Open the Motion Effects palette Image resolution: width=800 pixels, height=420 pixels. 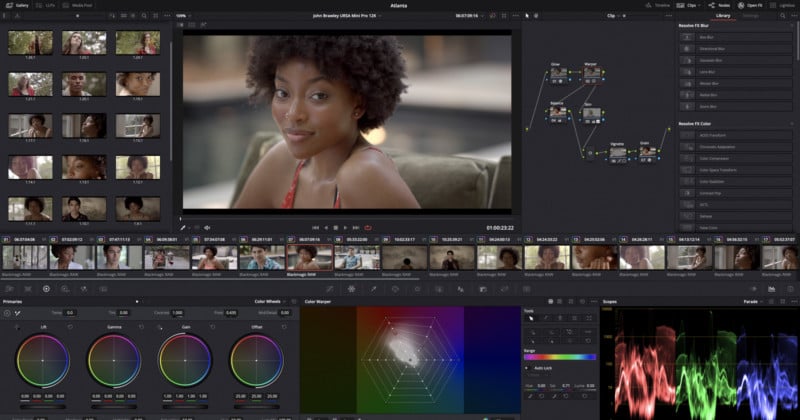[103, 289]
